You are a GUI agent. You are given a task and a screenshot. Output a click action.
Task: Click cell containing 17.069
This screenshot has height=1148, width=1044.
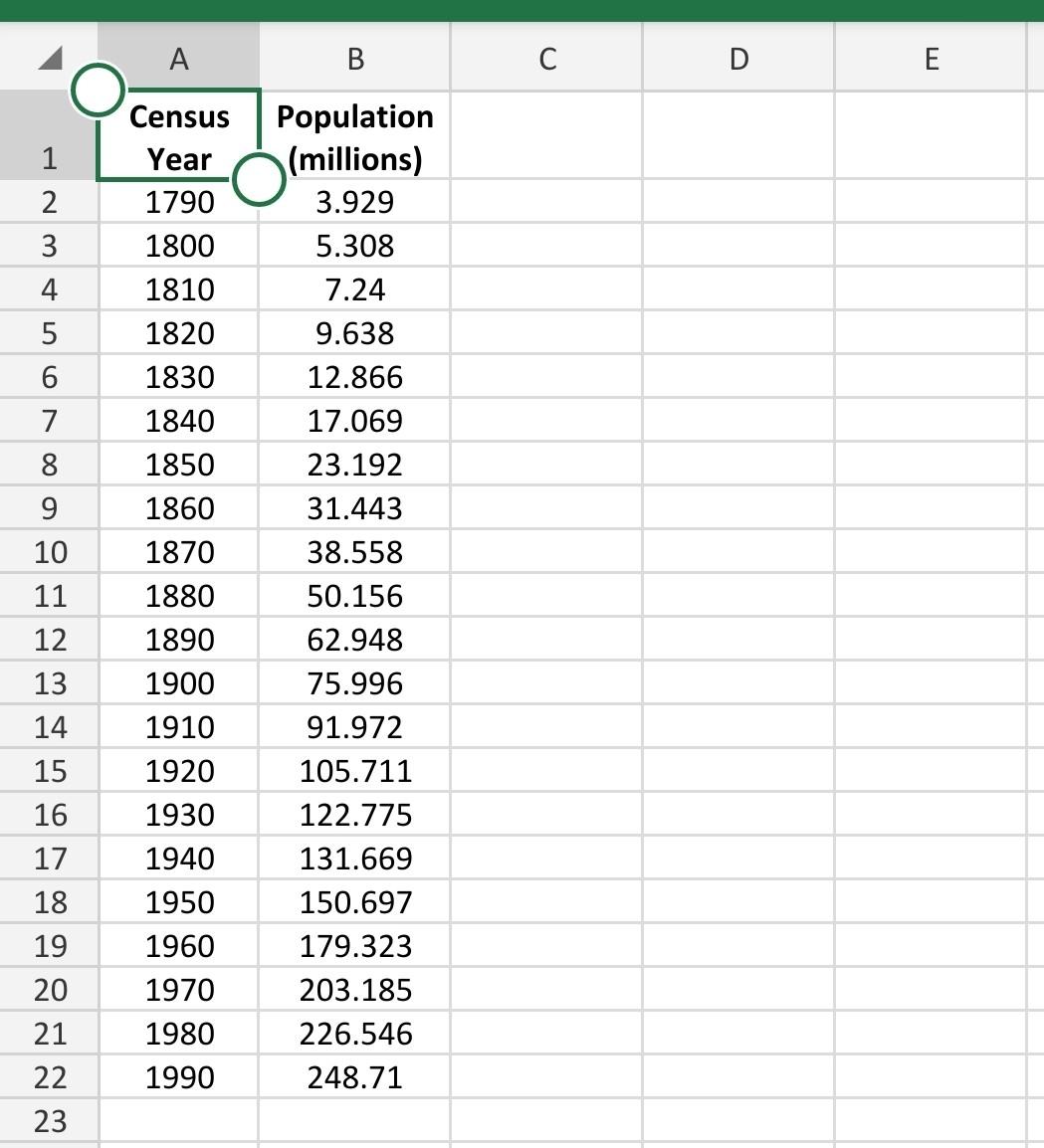pos(354,420)
